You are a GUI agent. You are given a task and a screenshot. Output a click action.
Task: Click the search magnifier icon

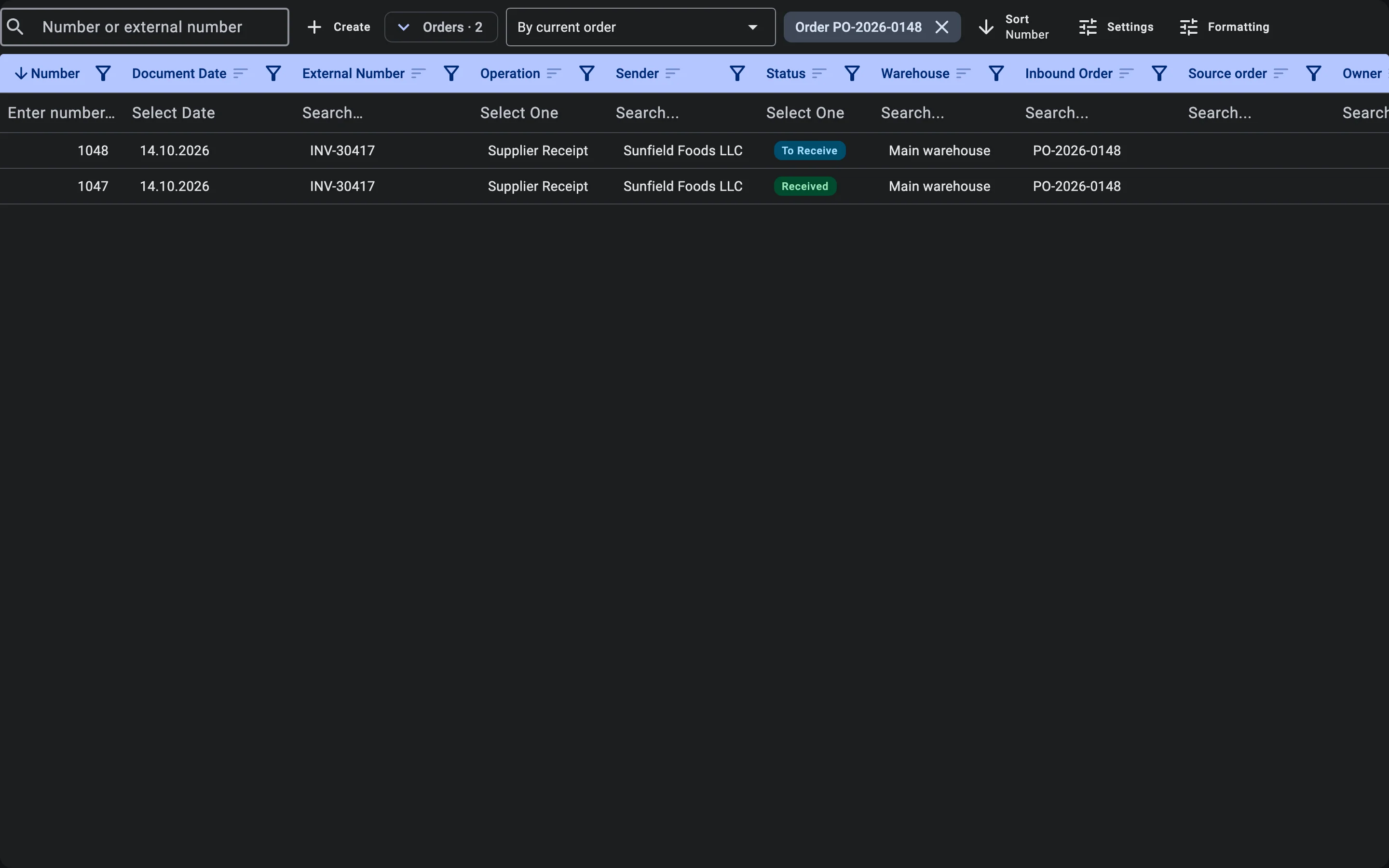point(15,27)
